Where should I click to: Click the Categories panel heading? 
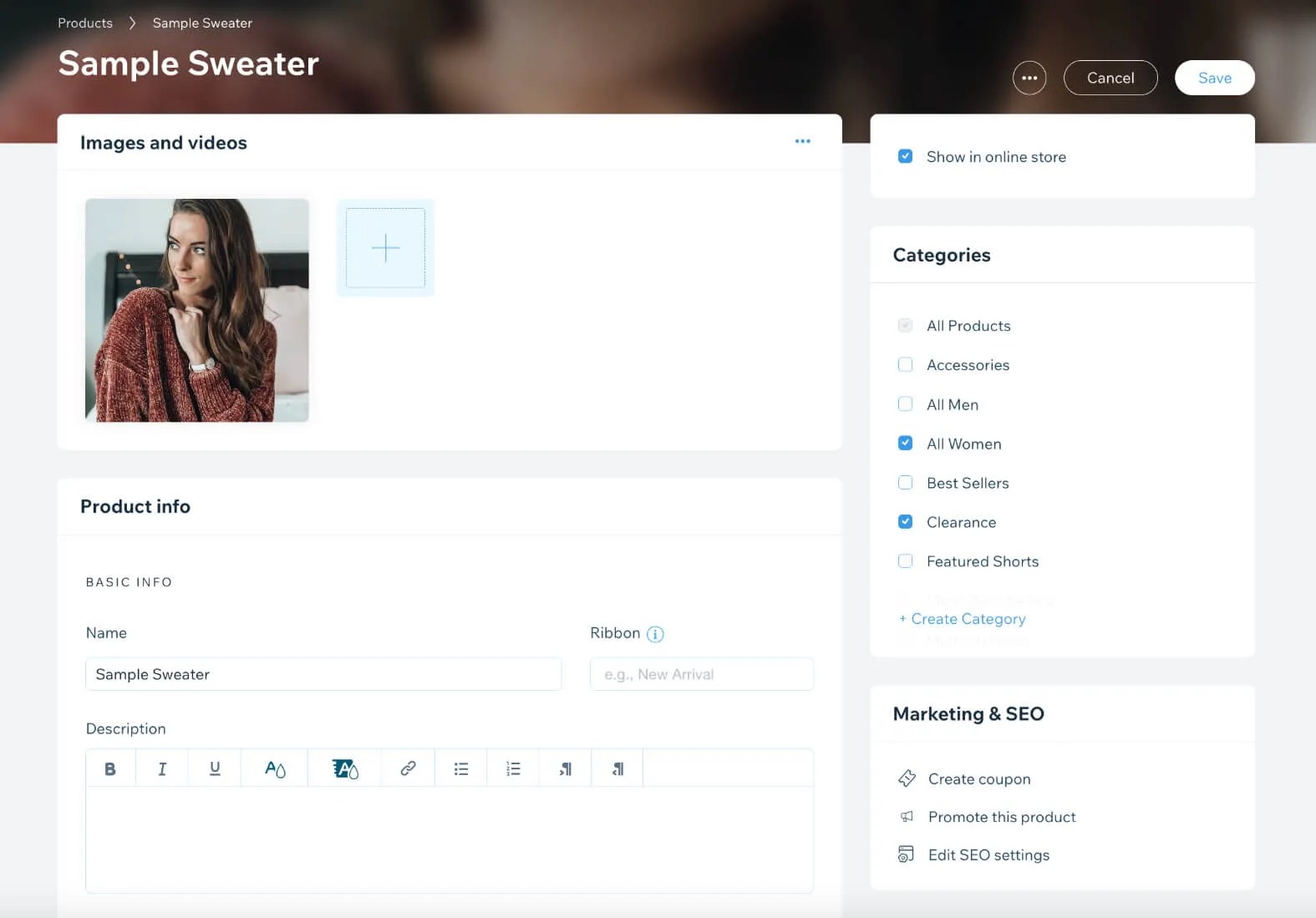click(942, 255)
